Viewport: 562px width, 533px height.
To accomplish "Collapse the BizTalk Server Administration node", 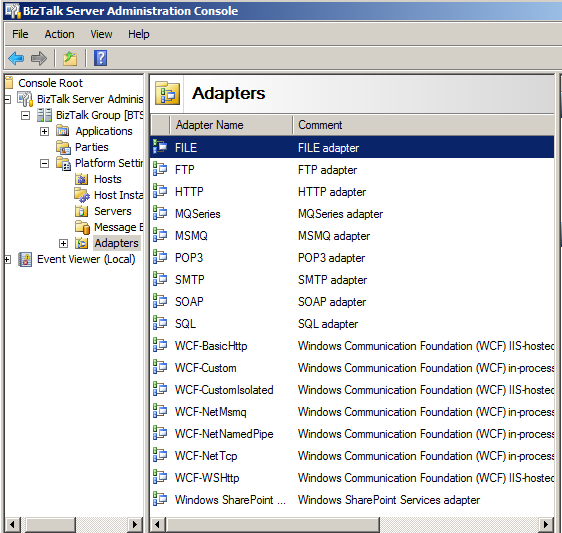I will point(8,99).
